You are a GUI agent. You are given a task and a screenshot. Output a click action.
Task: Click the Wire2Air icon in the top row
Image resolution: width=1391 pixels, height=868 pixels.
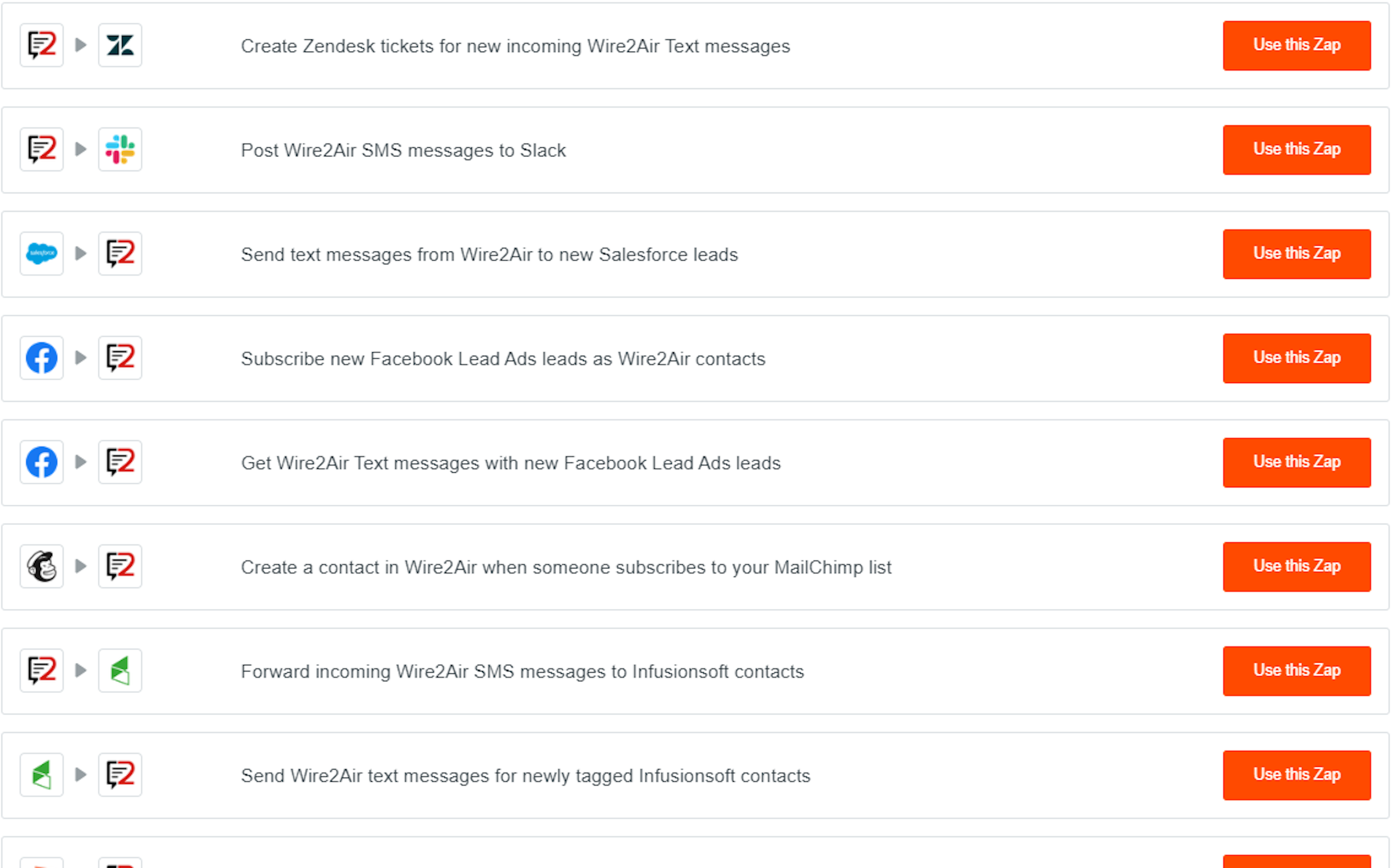pos(41,45)
